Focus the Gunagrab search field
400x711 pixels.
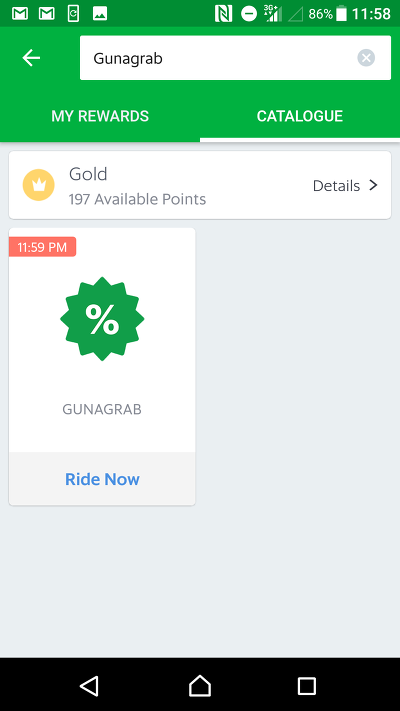(x=235, y=58)
